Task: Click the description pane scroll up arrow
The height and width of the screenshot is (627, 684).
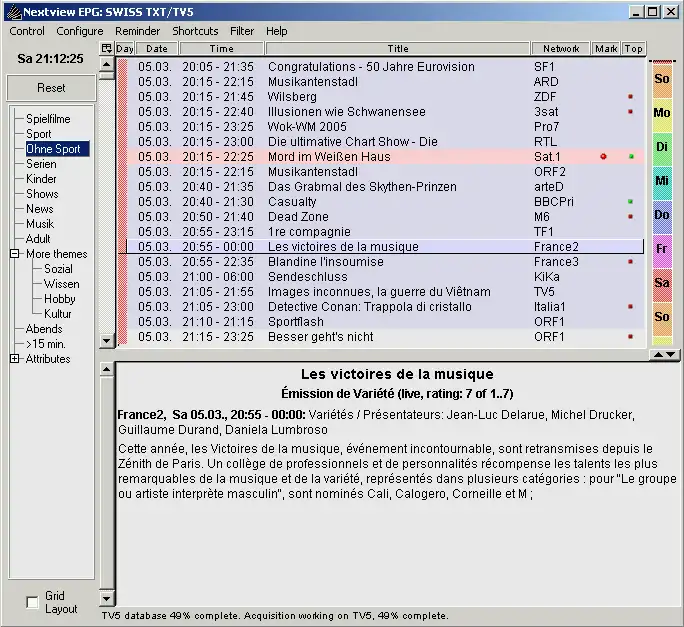Action: click(106, 370)
